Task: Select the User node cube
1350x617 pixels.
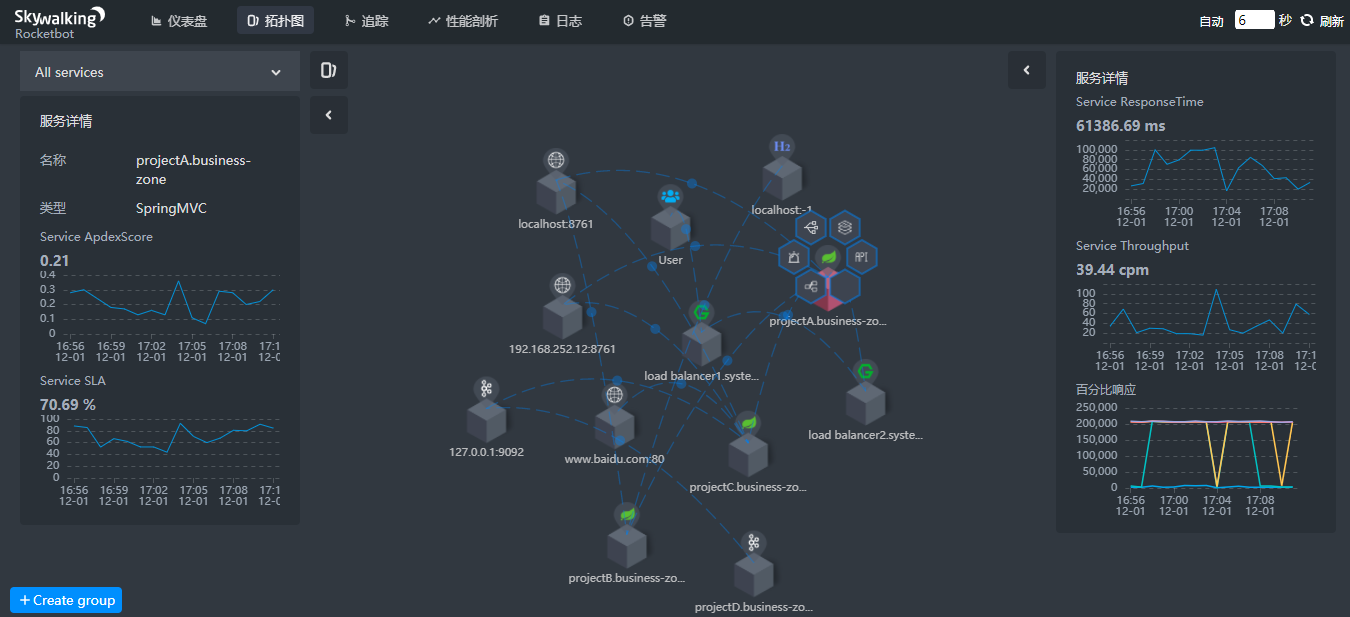Action: [x=670, y=228]
